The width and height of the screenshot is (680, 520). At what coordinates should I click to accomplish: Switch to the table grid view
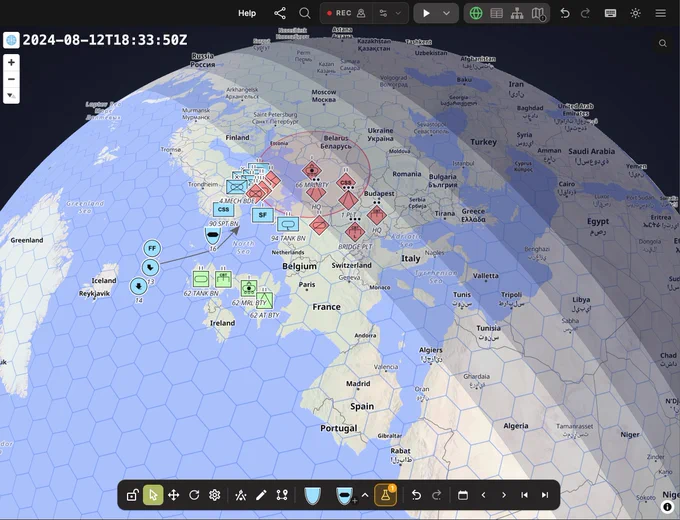(x=496, y=13)
